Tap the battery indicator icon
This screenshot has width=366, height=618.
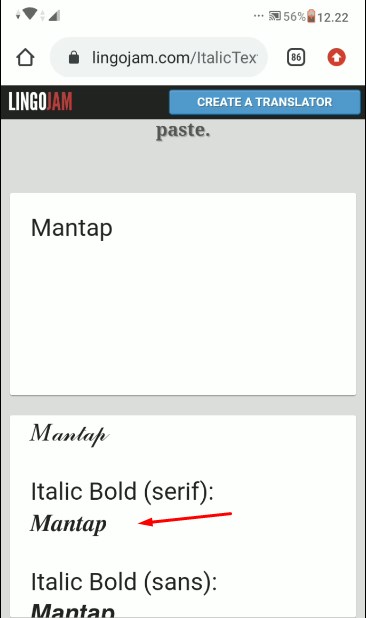(311, 16)
